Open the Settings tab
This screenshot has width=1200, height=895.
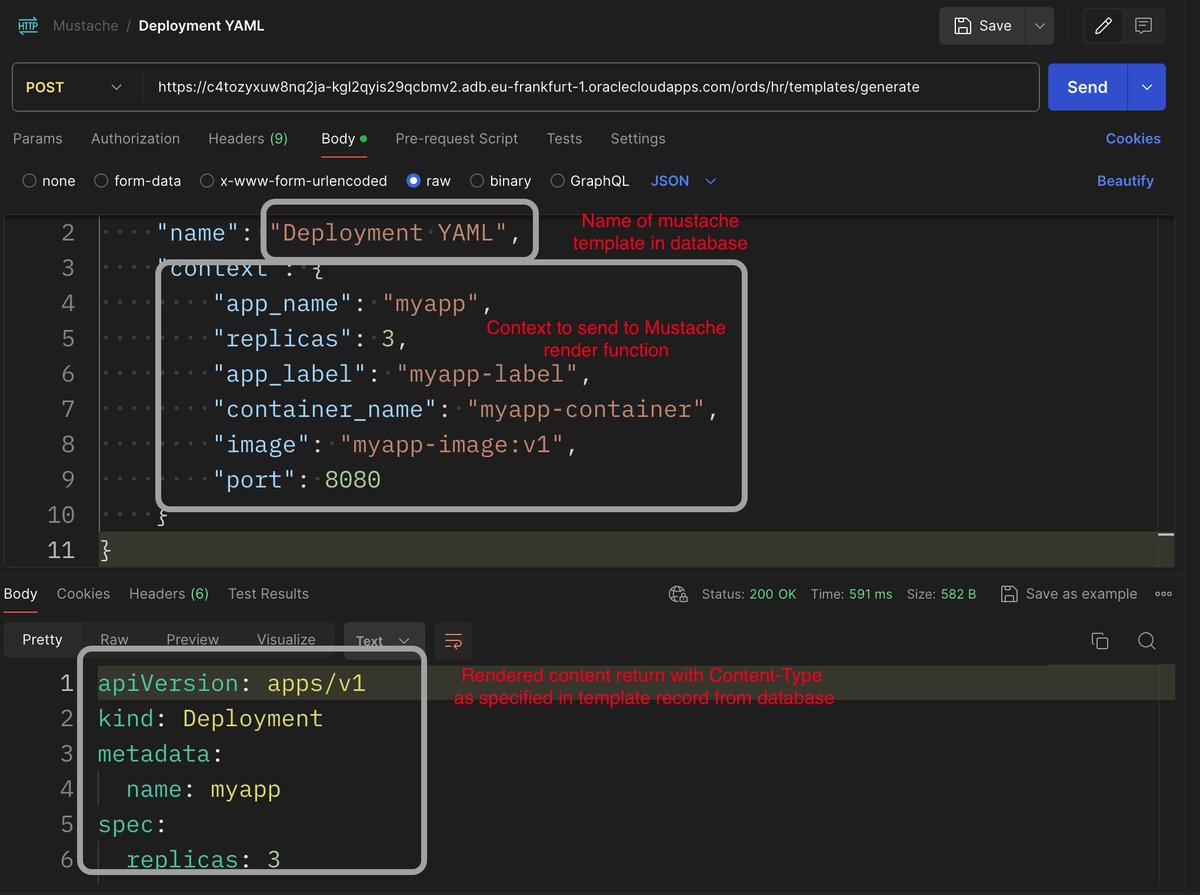[x=638, y=139]
